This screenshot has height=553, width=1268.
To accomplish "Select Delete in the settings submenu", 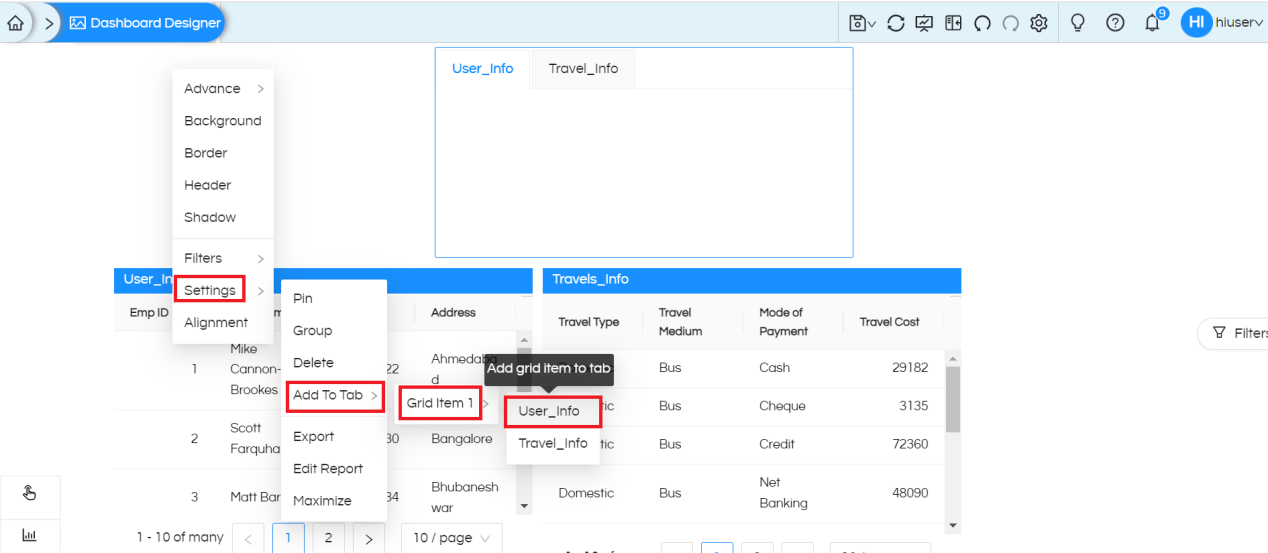I will coord(333,362).
